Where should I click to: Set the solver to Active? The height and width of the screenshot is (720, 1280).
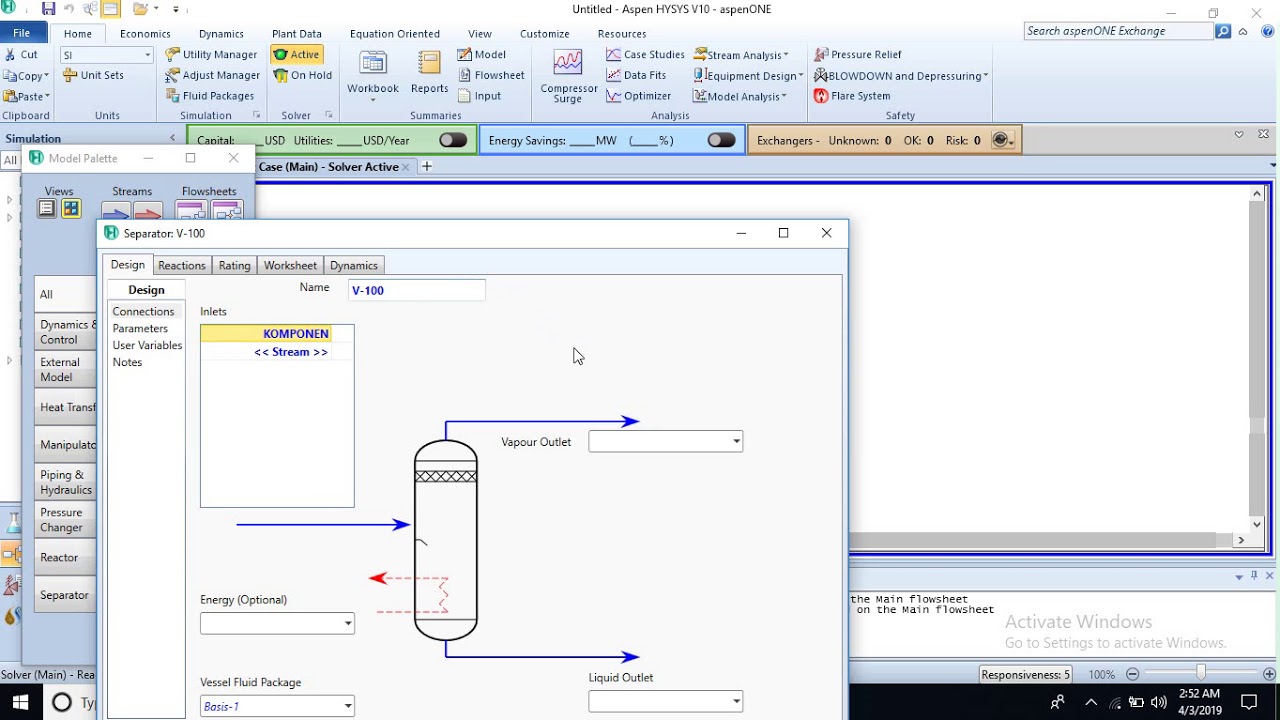point(297,54)
